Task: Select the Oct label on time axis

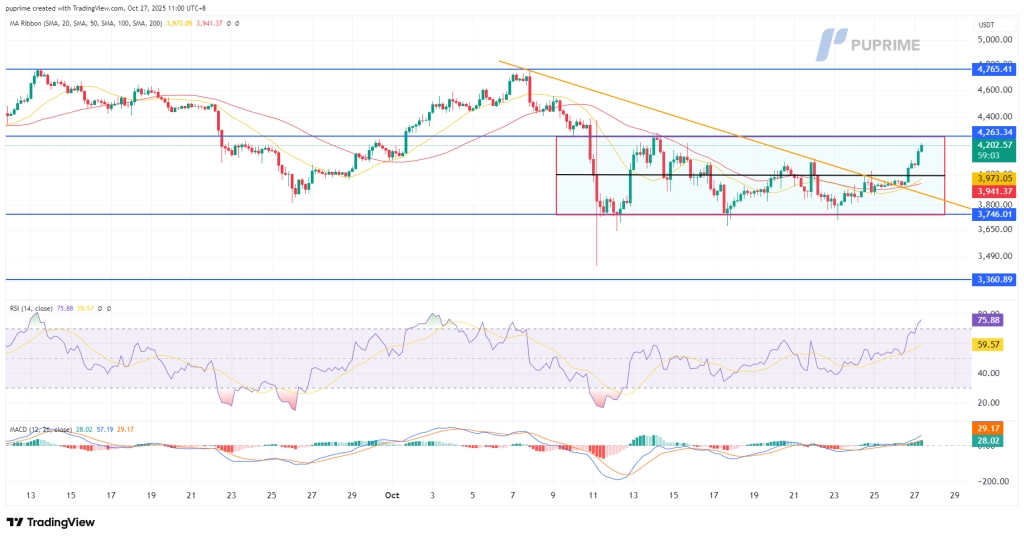Action: click(392, 494)
